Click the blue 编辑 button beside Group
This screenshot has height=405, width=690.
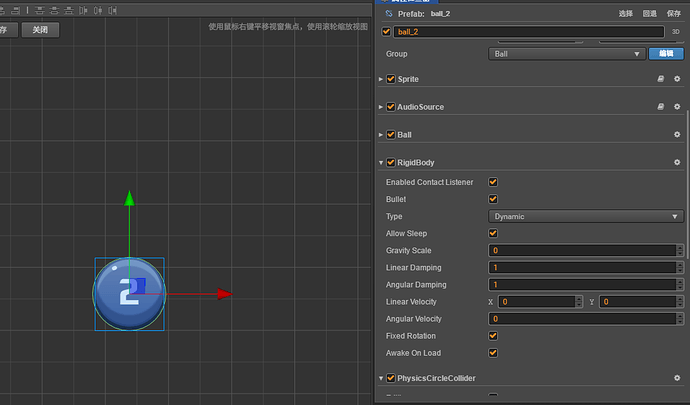(666, 54)
